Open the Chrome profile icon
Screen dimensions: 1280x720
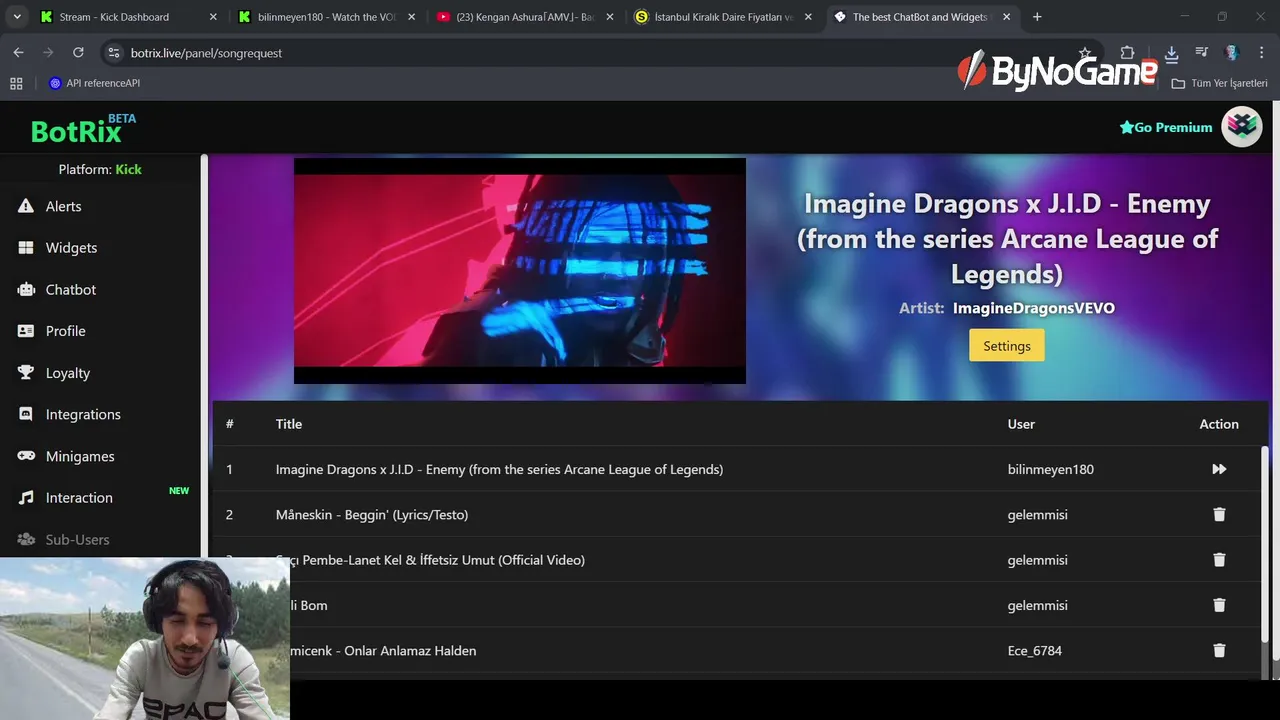tap(1232, 53)
